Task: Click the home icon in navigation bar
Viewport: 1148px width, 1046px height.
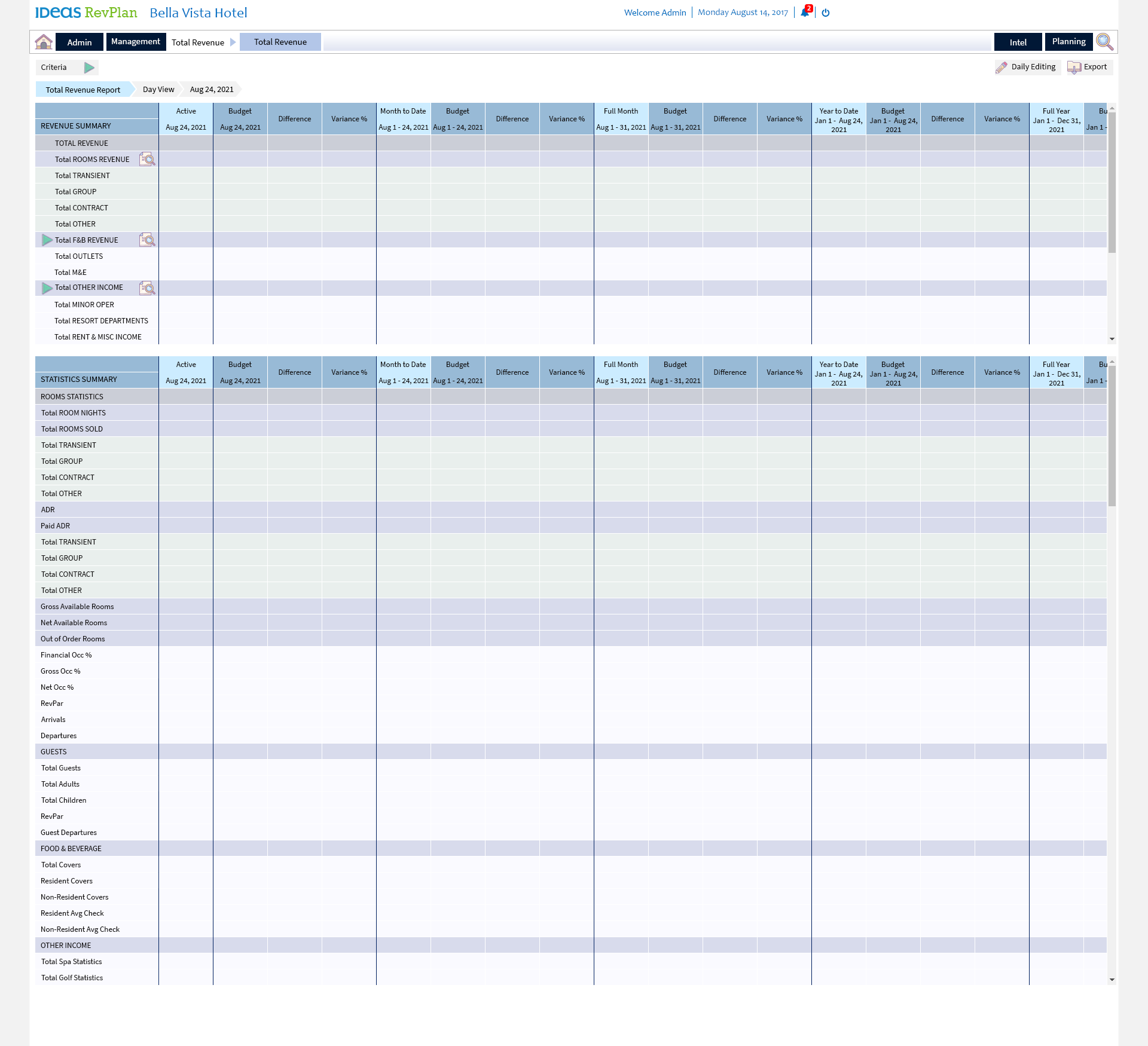Action: 44,42
